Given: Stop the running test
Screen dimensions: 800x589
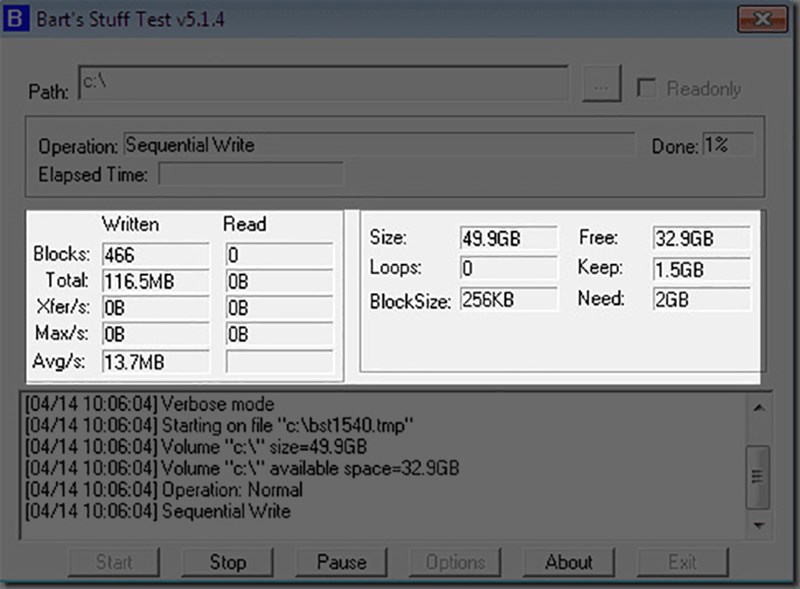Looking at the screenshot, I should coord(228,562).
